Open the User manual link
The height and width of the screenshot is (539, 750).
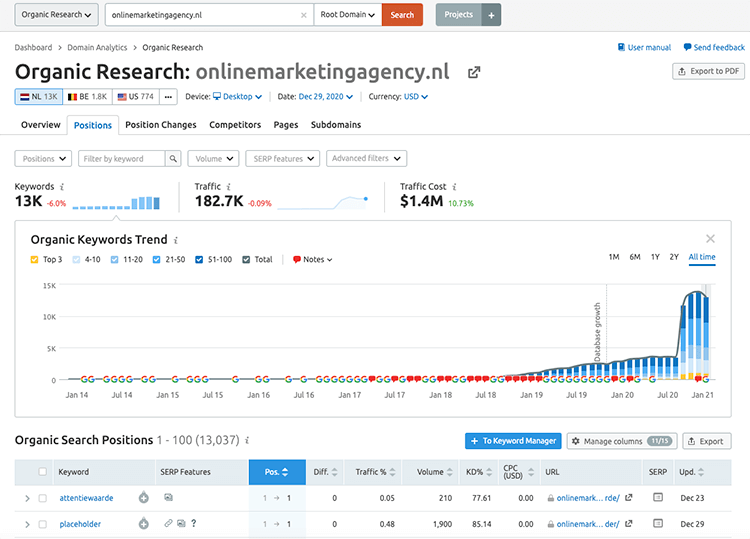click(644, 47)
